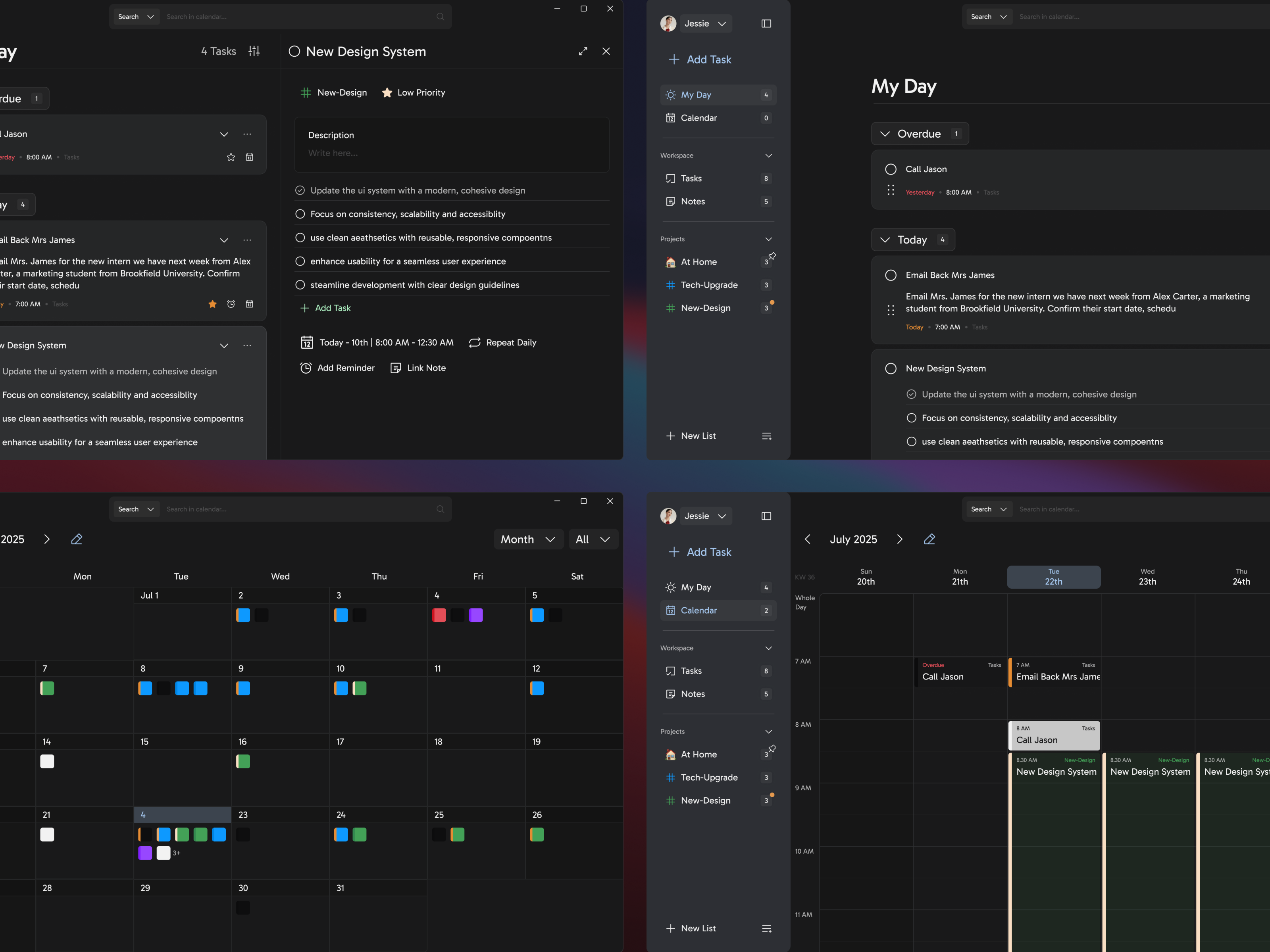This screenshot has width=1270, height=952.
Task: Expand New Design System dialog to fullscreen
Action: (583, 51)
